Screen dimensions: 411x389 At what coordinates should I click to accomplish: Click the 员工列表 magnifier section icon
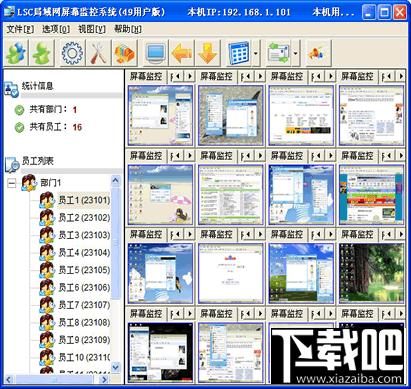[x=12, y=164]
